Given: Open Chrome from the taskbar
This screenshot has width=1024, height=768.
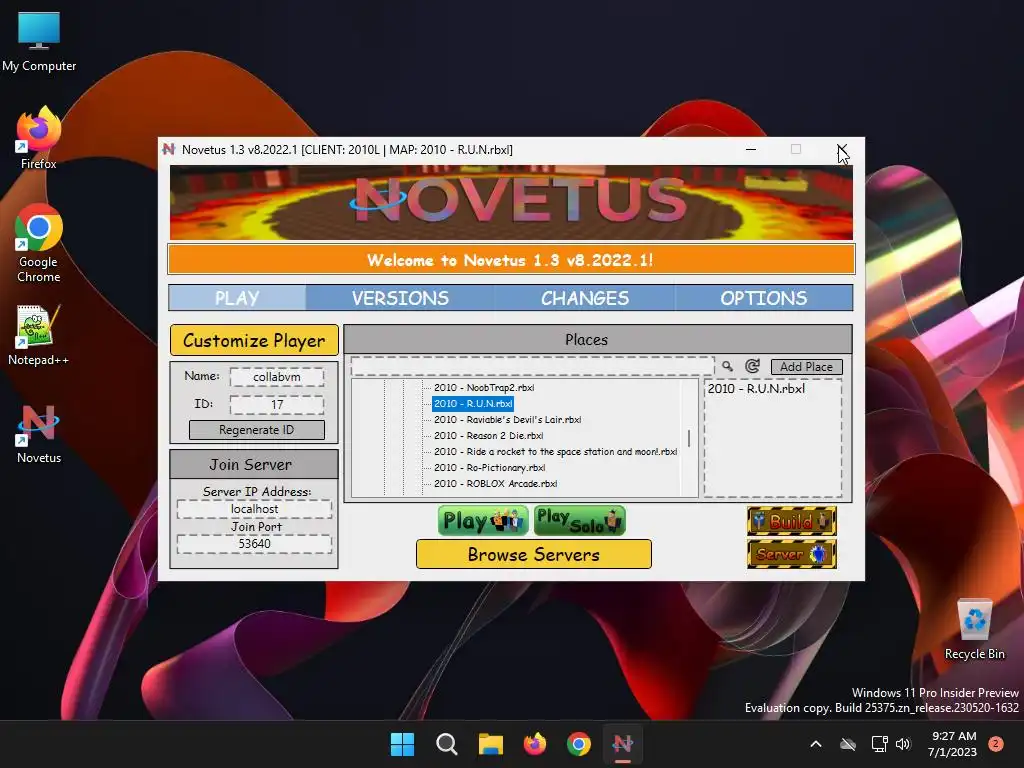Looking at the screenshot, I should (579, 744).
